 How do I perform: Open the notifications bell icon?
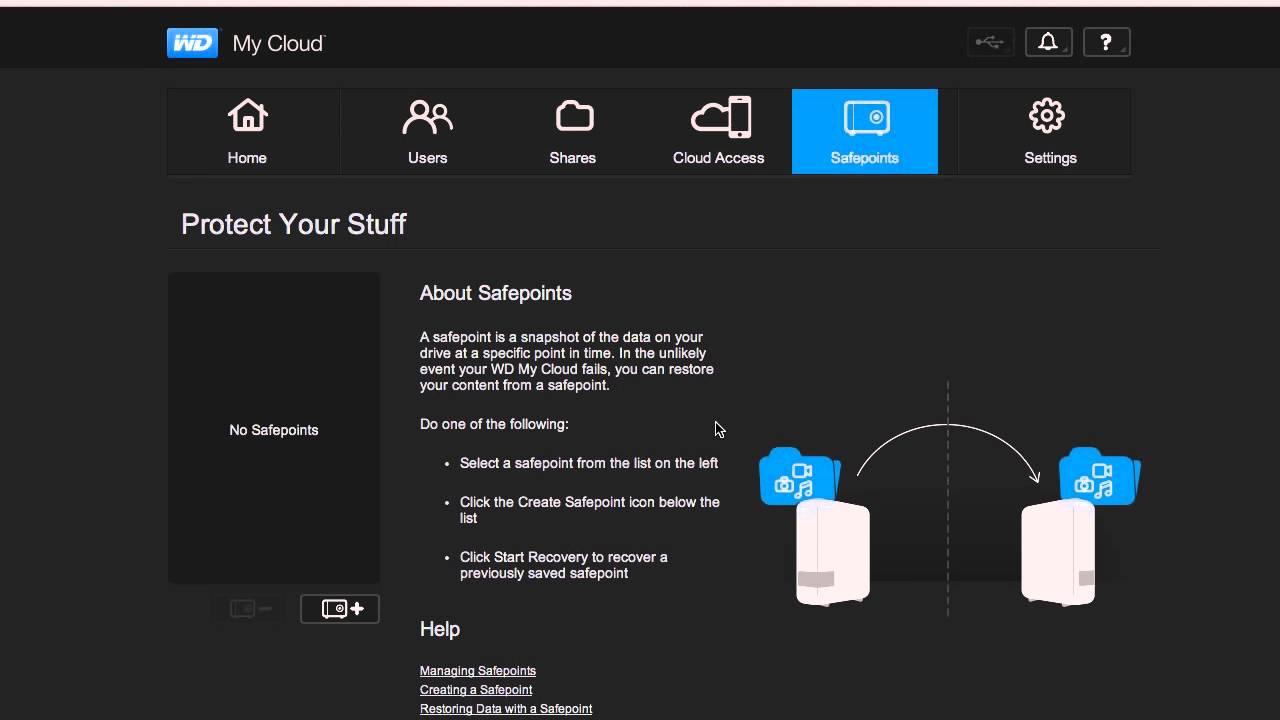tap(1048, 42)
